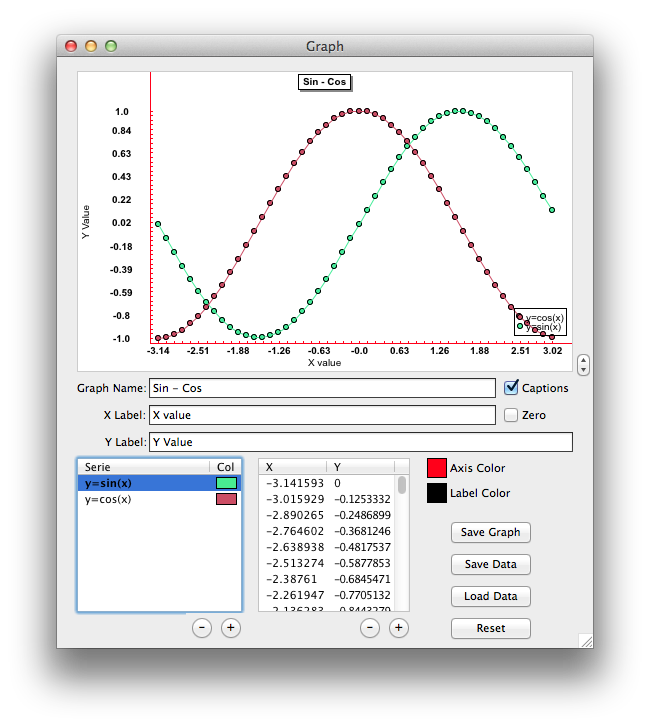The height and width of the screenshot is (727, 650).
Task: Click the Save Graph button
Action: coord(491,532)
